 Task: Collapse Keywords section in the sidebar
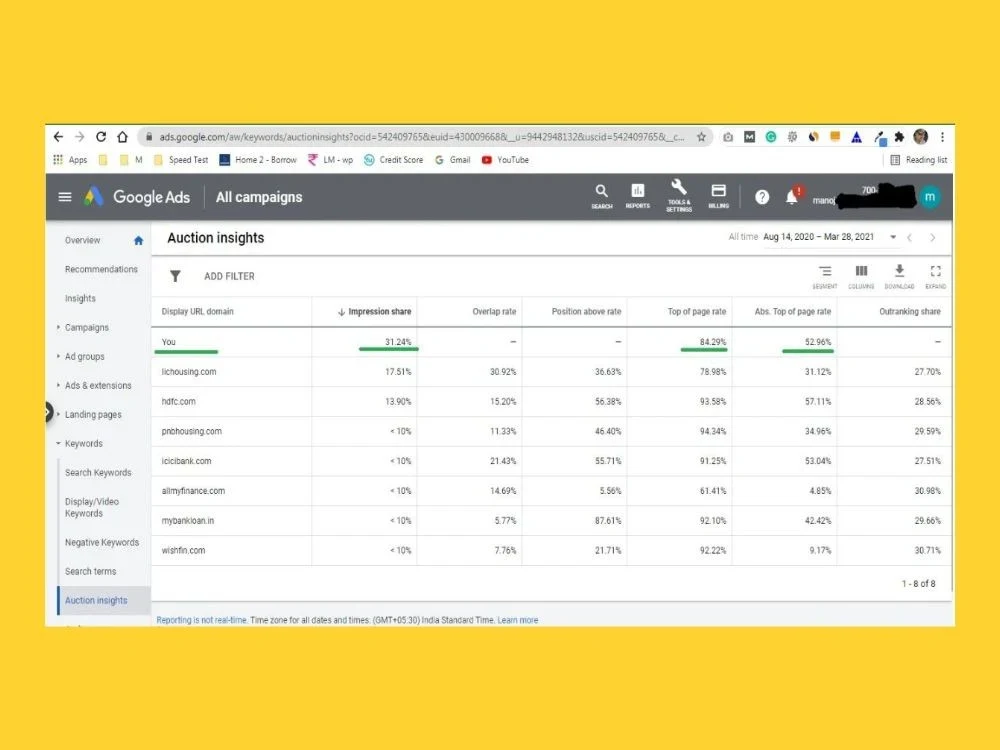click(x=84, y=443)
